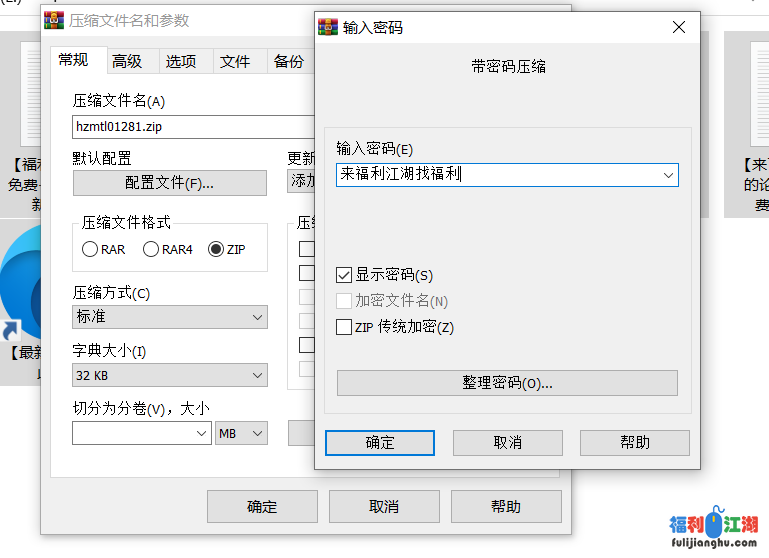Enable the 显示密码 checkbox
The height and width of the screenshot is (558, 769).
[345, 275]
